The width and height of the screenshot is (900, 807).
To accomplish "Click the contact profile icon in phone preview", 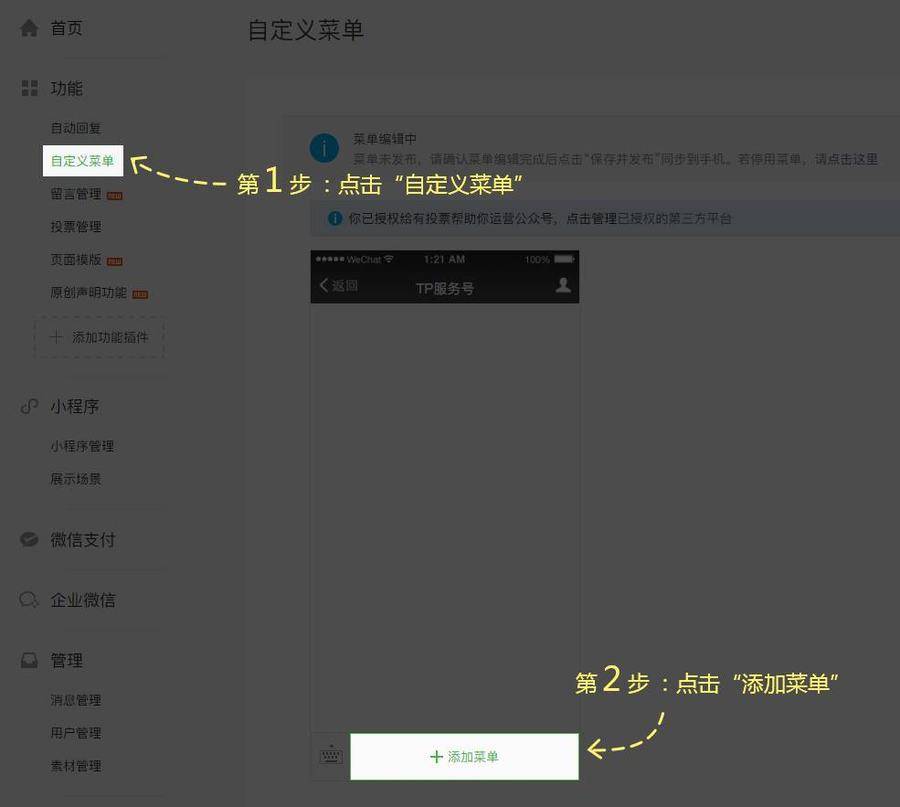I will (563, 285).
